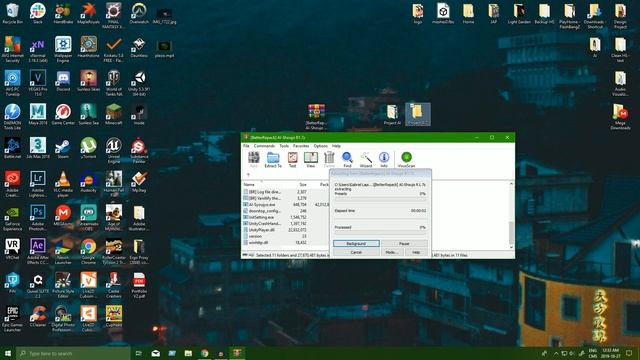Image resolution: width=640 pixels, height=360 pixels.
Task: Select the winhttp.dll row
Action: pyautogui.click(x=285, y=242)
